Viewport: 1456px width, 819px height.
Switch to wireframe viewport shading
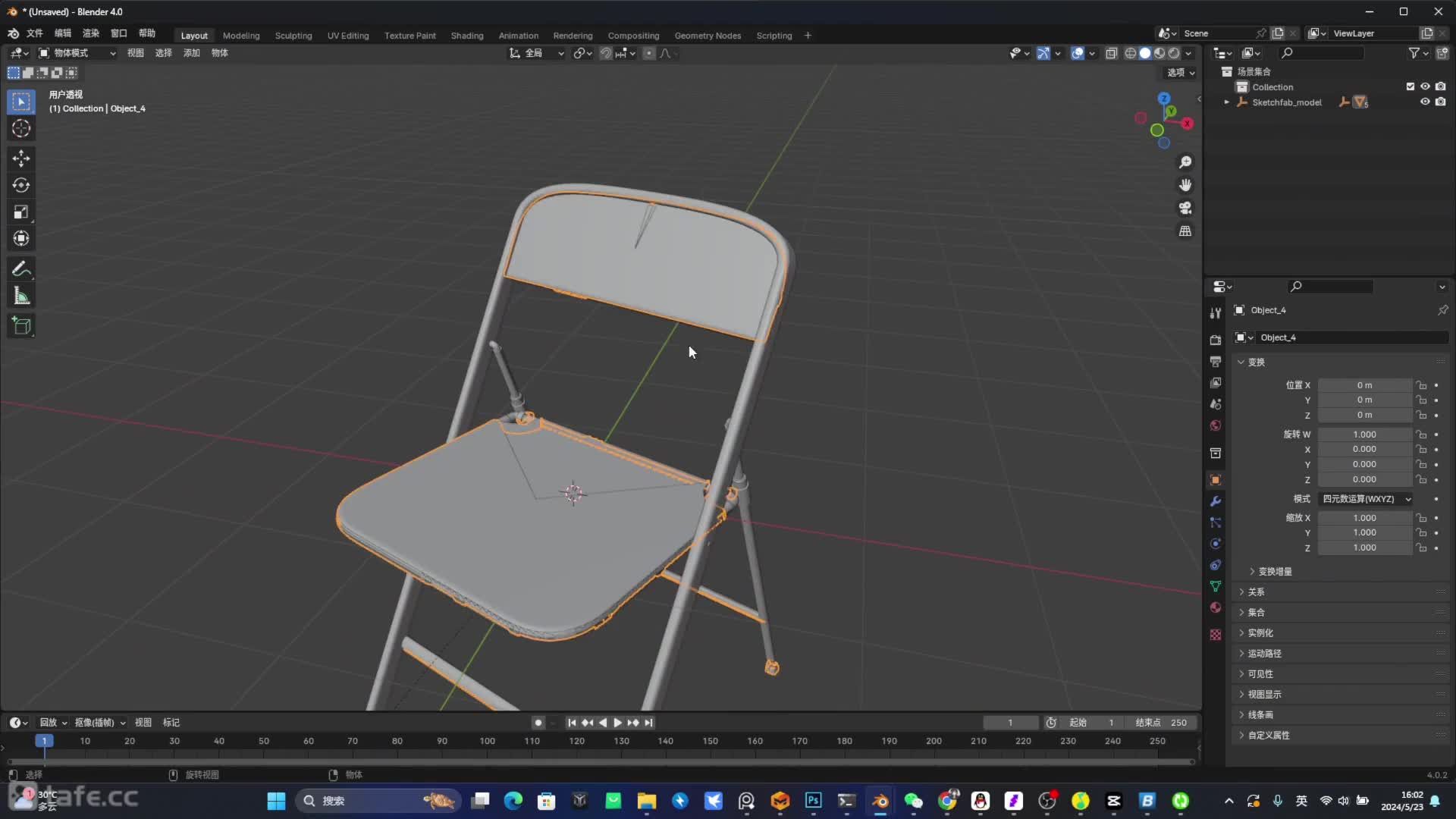coord(1131,53)
